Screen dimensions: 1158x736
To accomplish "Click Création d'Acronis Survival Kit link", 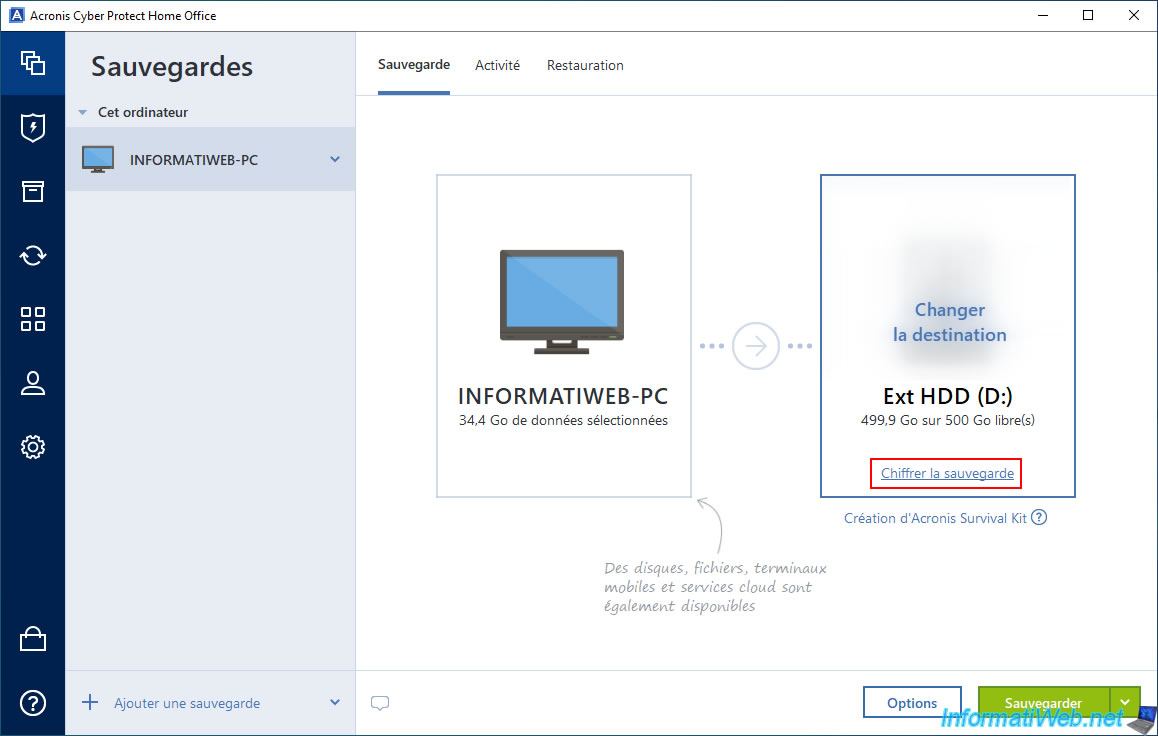I will (935, 518).
